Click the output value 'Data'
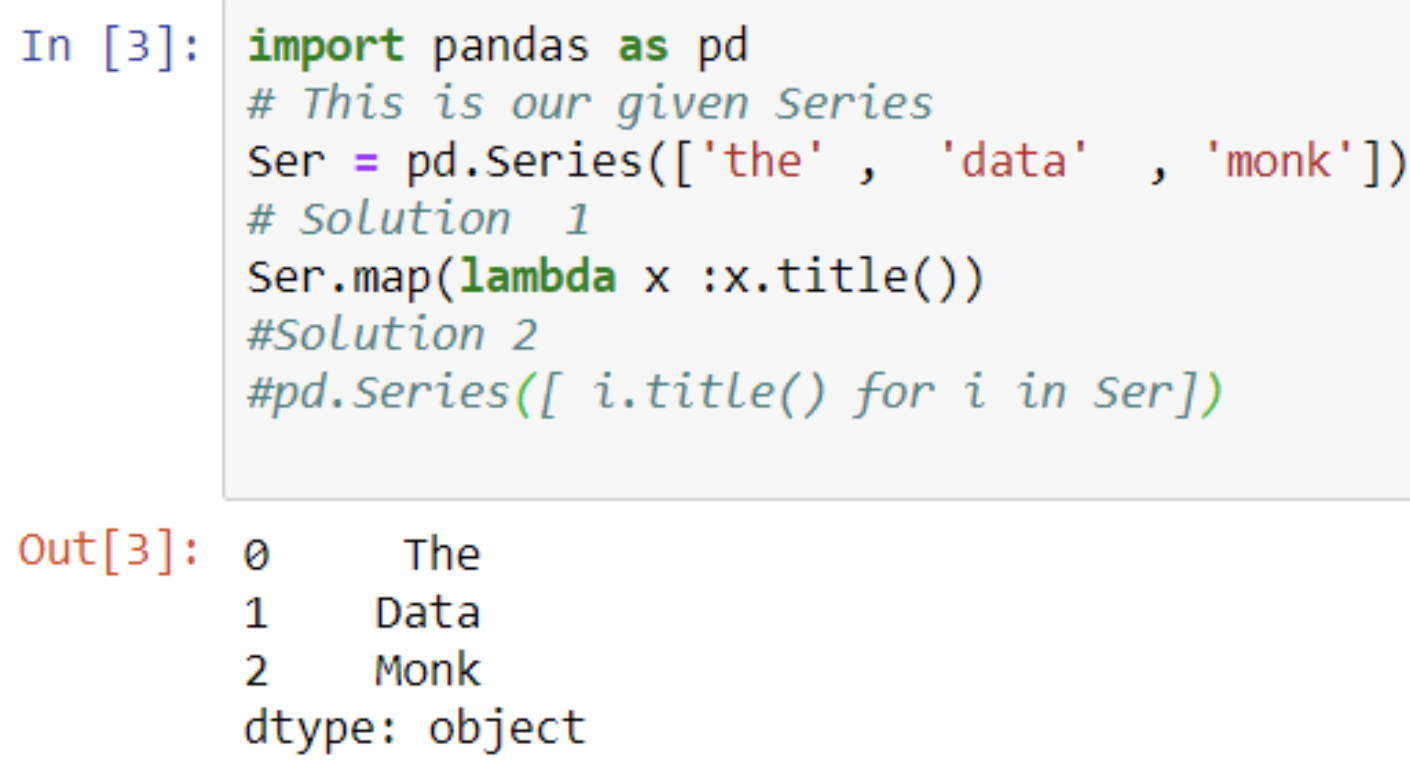This screenshot has height=766, width=1410. (428, 612)
